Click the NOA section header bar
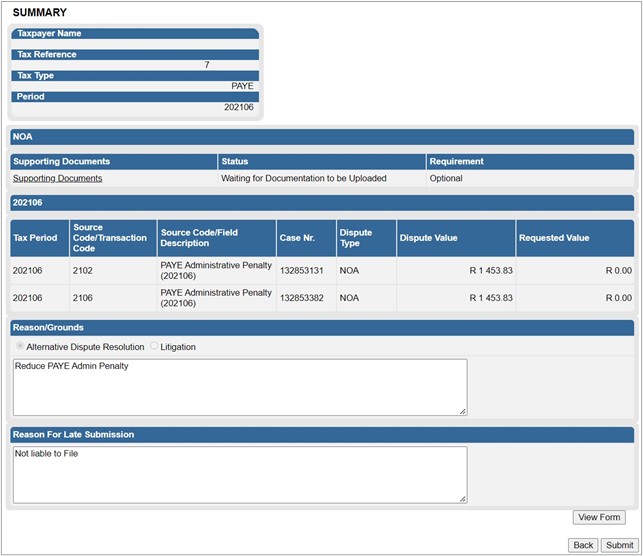 [321, 137]
